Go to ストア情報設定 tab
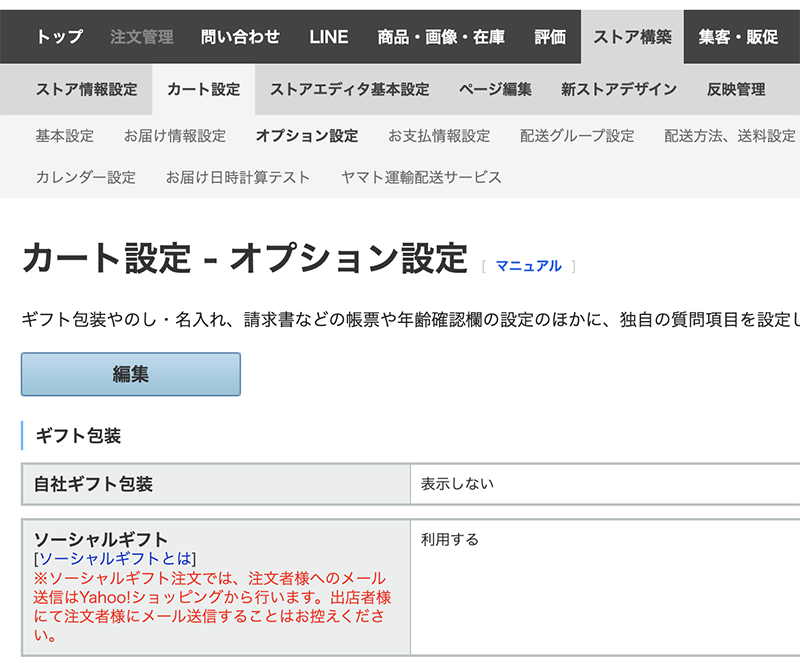Viewport: 800px width, 663px height. [86, 89]
